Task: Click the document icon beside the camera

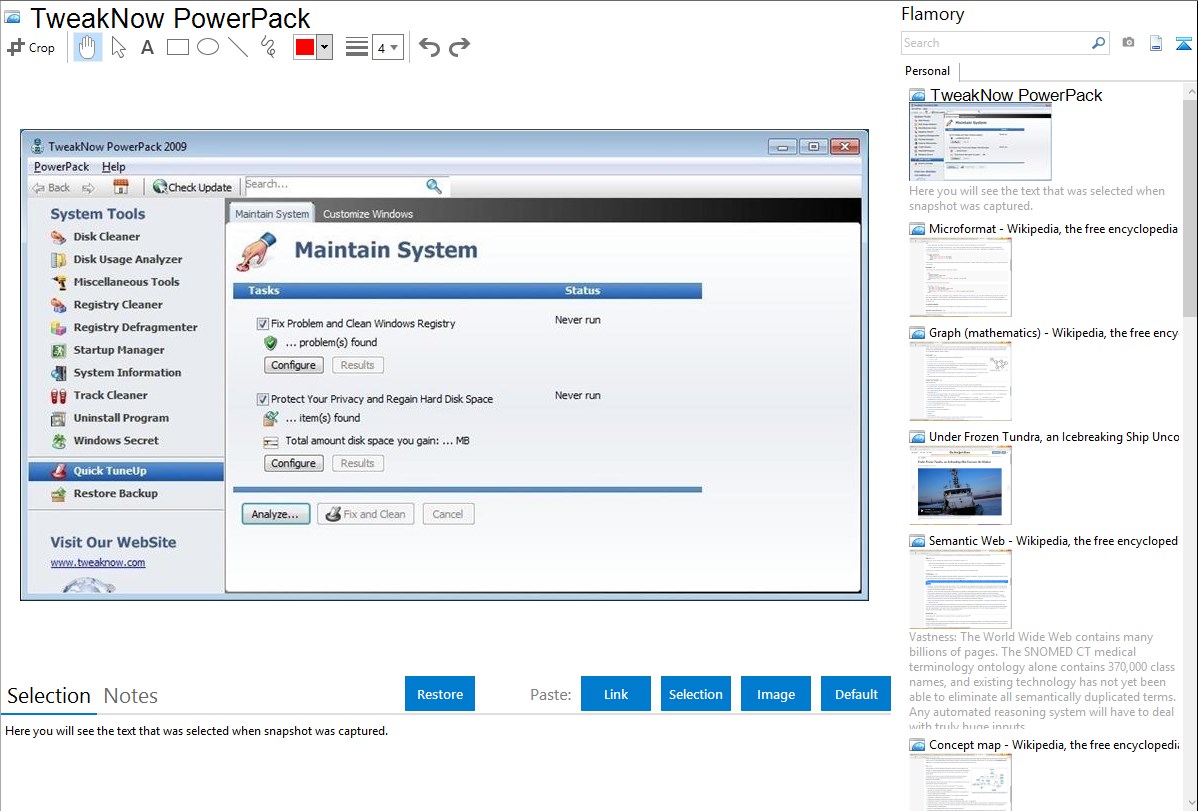Action: click(x=1156, y=43)
